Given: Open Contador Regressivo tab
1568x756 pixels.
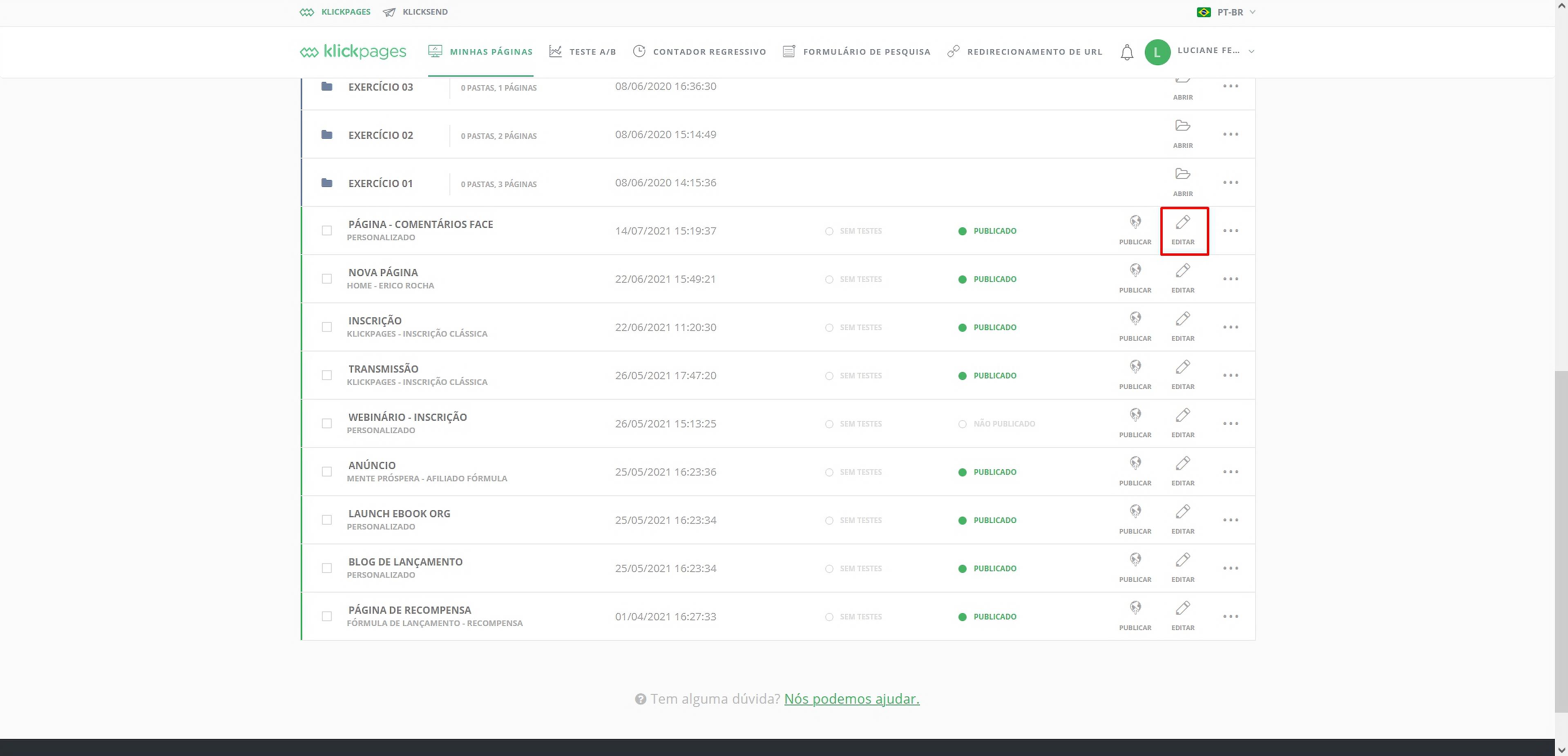Looking at the screenshot, I should click(x=699, y=52).
